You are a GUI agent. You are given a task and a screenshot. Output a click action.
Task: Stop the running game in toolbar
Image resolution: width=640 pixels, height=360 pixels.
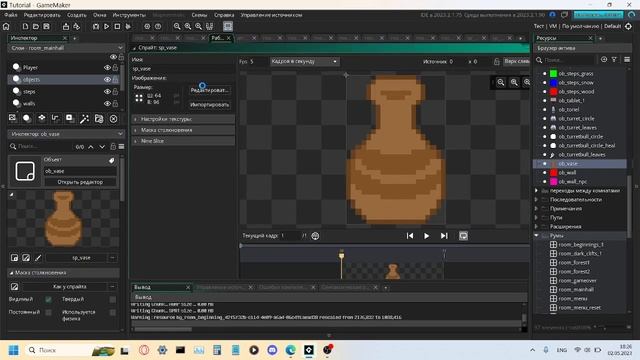pos(117,27)
